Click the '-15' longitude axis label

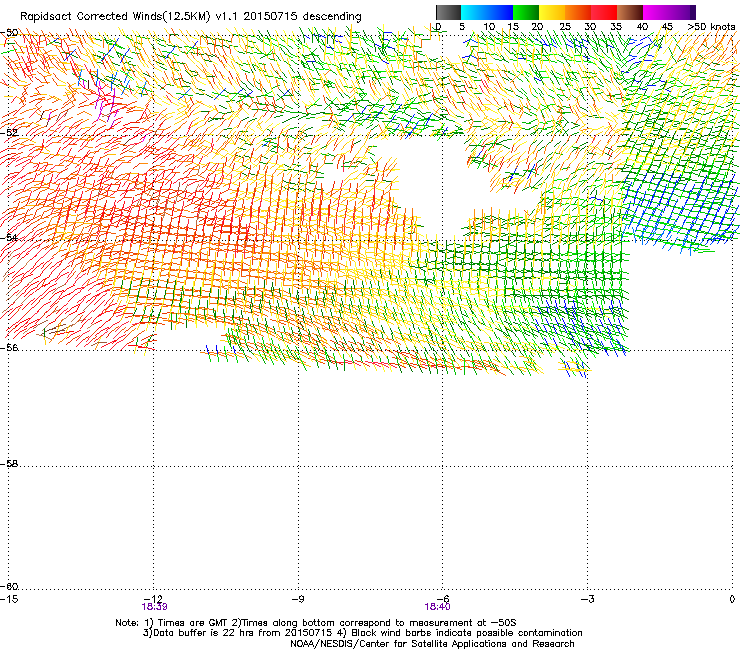point(9,599)
